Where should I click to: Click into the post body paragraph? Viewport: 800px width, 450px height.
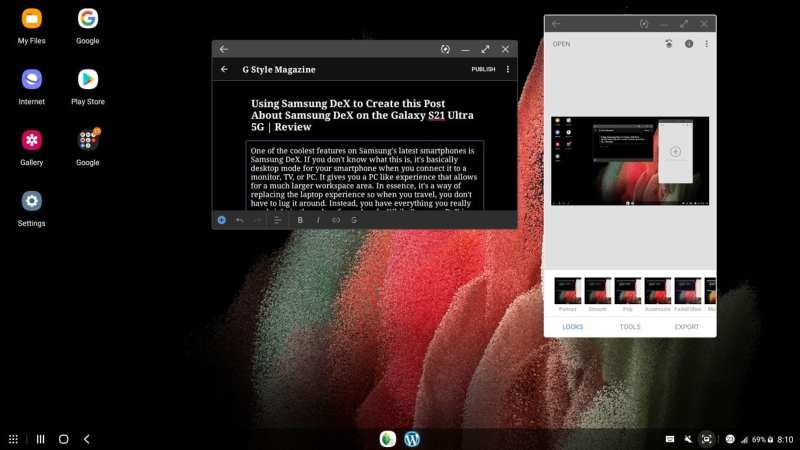(x=364, y=177)
